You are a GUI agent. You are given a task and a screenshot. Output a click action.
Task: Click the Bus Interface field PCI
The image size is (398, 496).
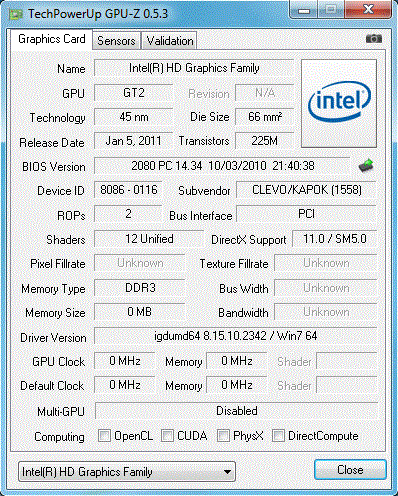[306, 214]
